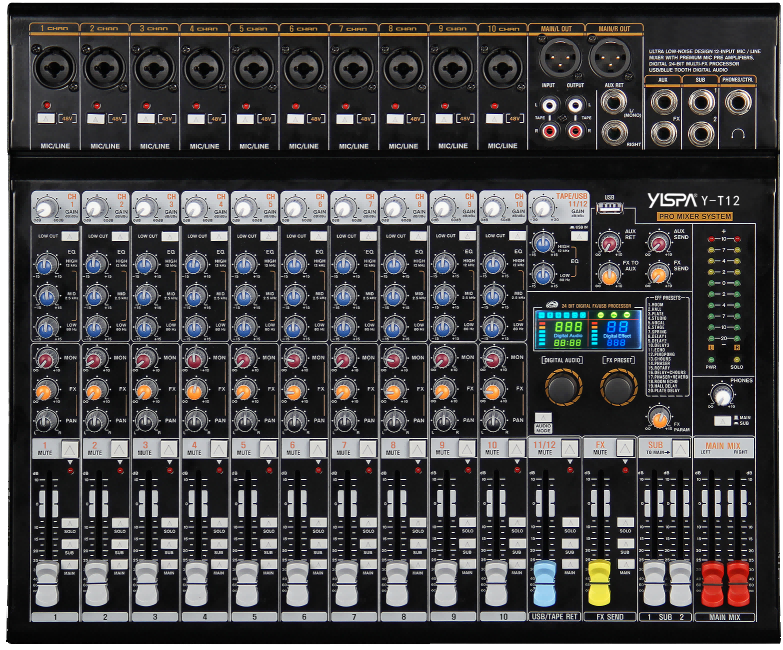Adjust CH 5 gain knob
Screen dimensions: 783x650
[x=244, y=208]
